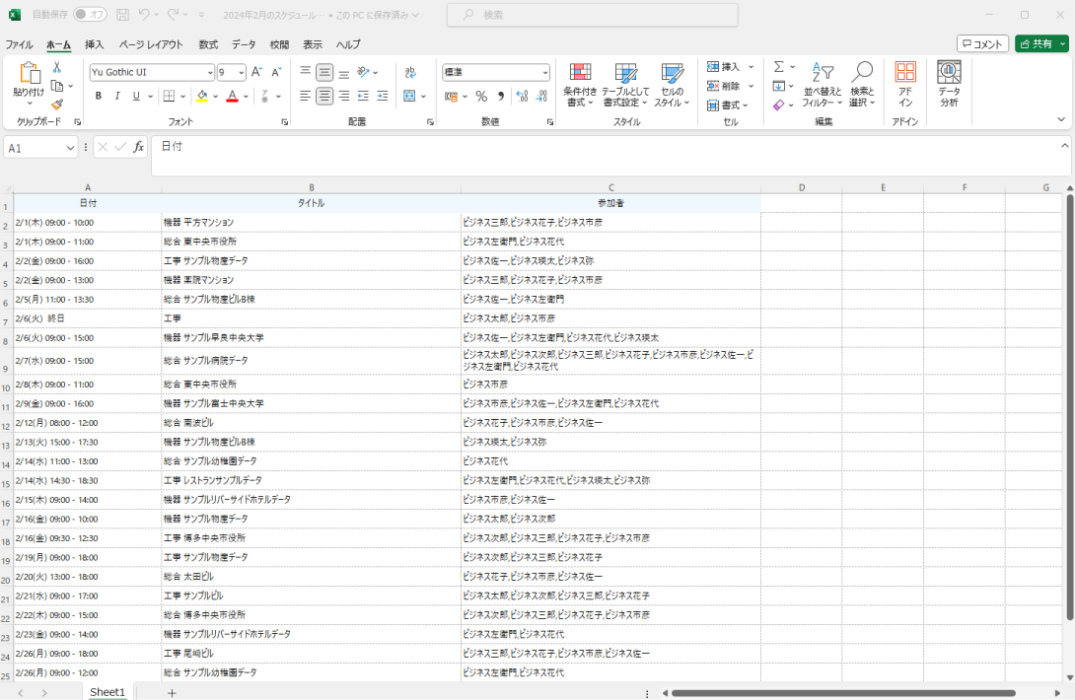The width and height of the screenshot is (1075, 700).
Task: Click the Merge and Center icon
Action: point(409,96)
